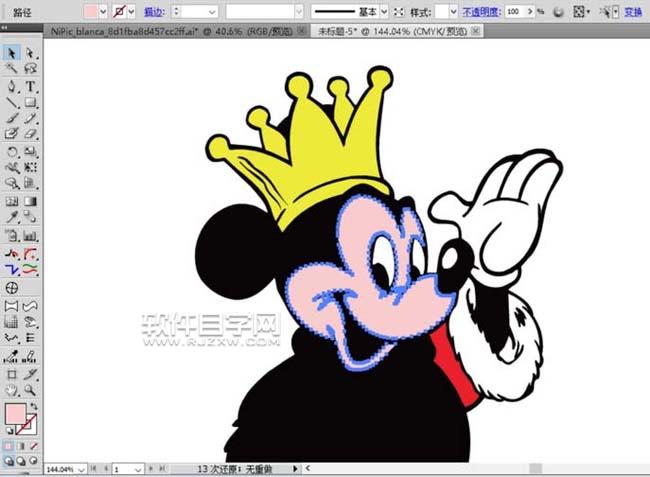The image size is (650, 477).
Task: Open the 144.04% zoom level dropdown
Action: point(80,468)
